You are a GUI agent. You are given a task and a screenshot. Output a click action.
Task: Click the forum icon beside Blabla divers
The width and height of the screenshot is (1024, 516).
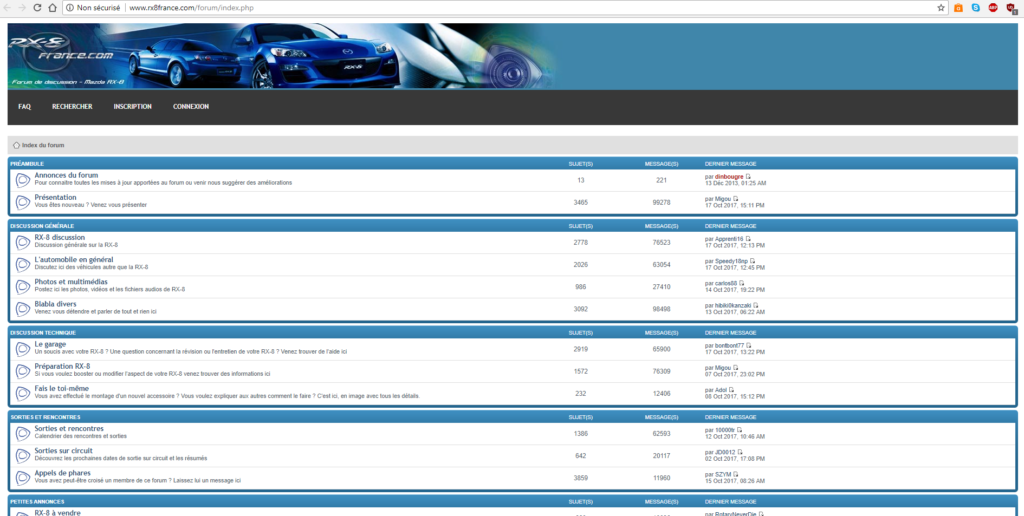(23, 309)
